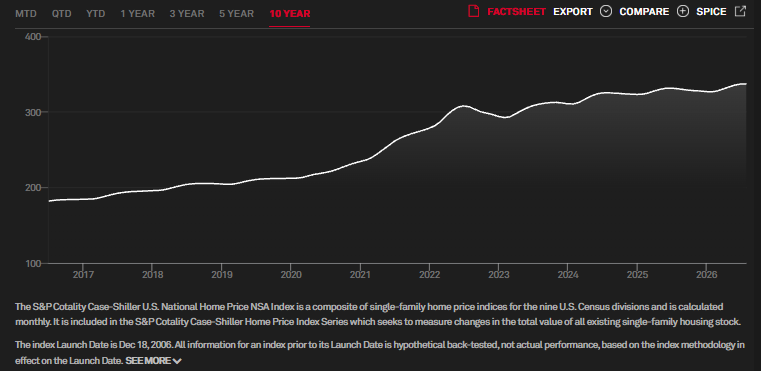Open the SPICE link
761x371 pixels.
[x=711, y=12]
